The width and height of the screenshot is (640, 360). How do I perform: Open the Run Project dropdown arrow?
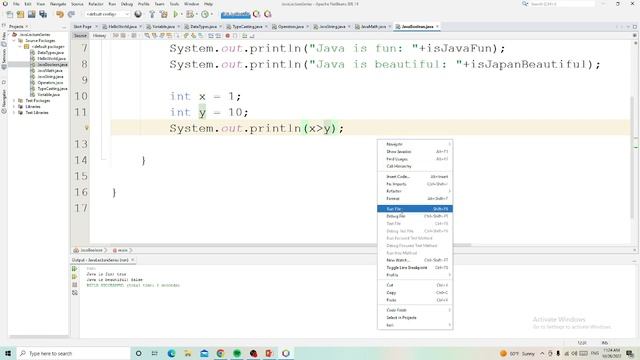coord(182,15)
